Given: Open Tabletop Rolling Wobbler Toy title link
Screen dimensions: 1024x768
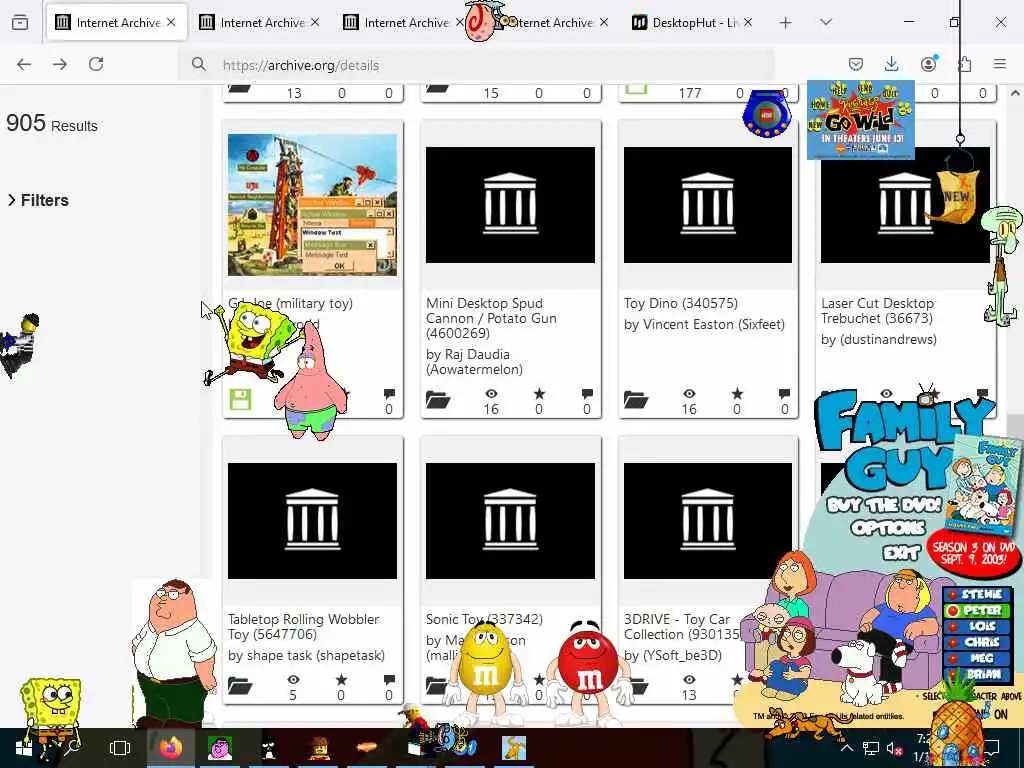Looking at the screenshot, I should [x=304, y=626].
